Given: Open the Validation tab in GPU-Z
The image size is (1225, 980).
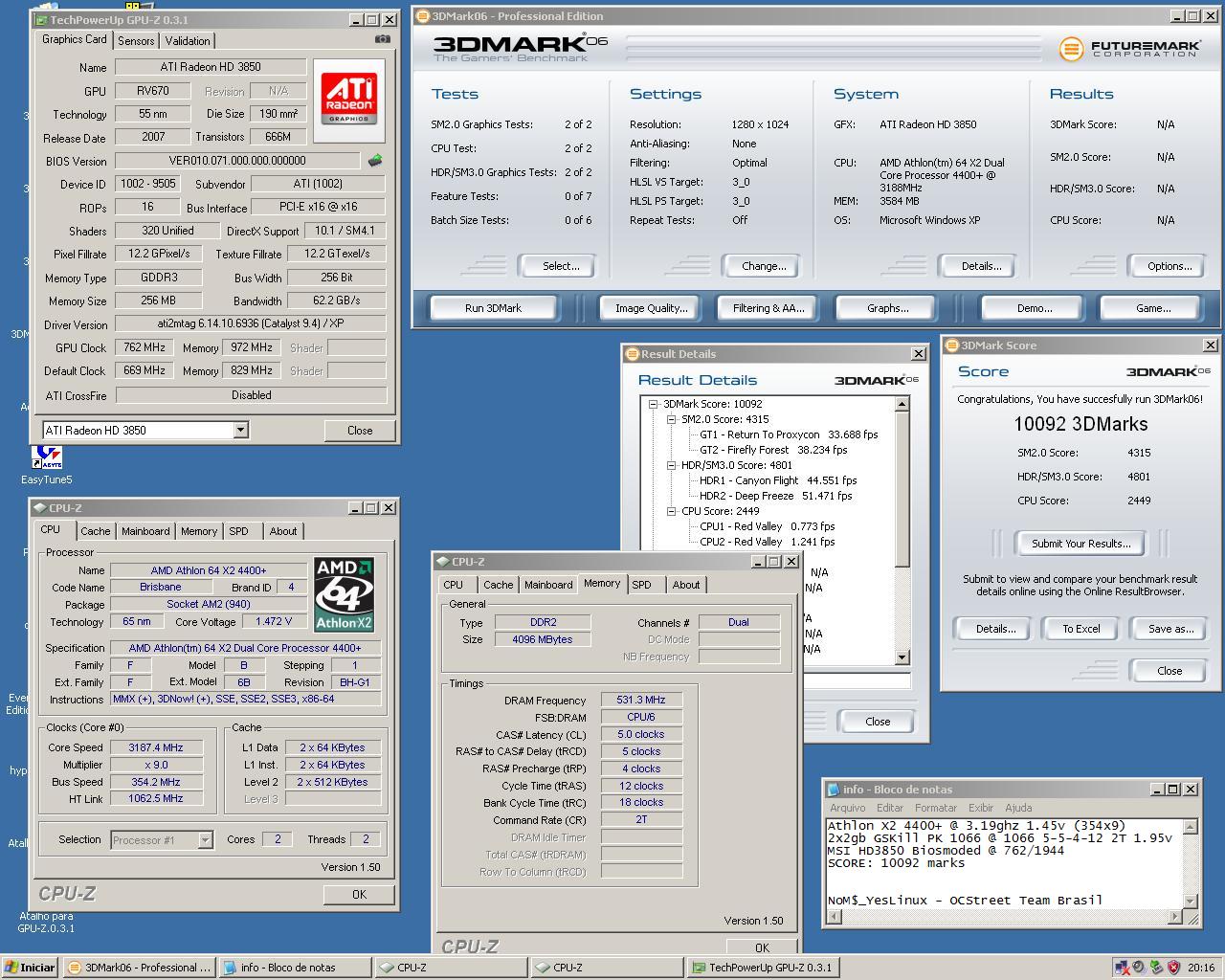Looking at the screenshot, I should pyautogui.click(x=188, y=41).
